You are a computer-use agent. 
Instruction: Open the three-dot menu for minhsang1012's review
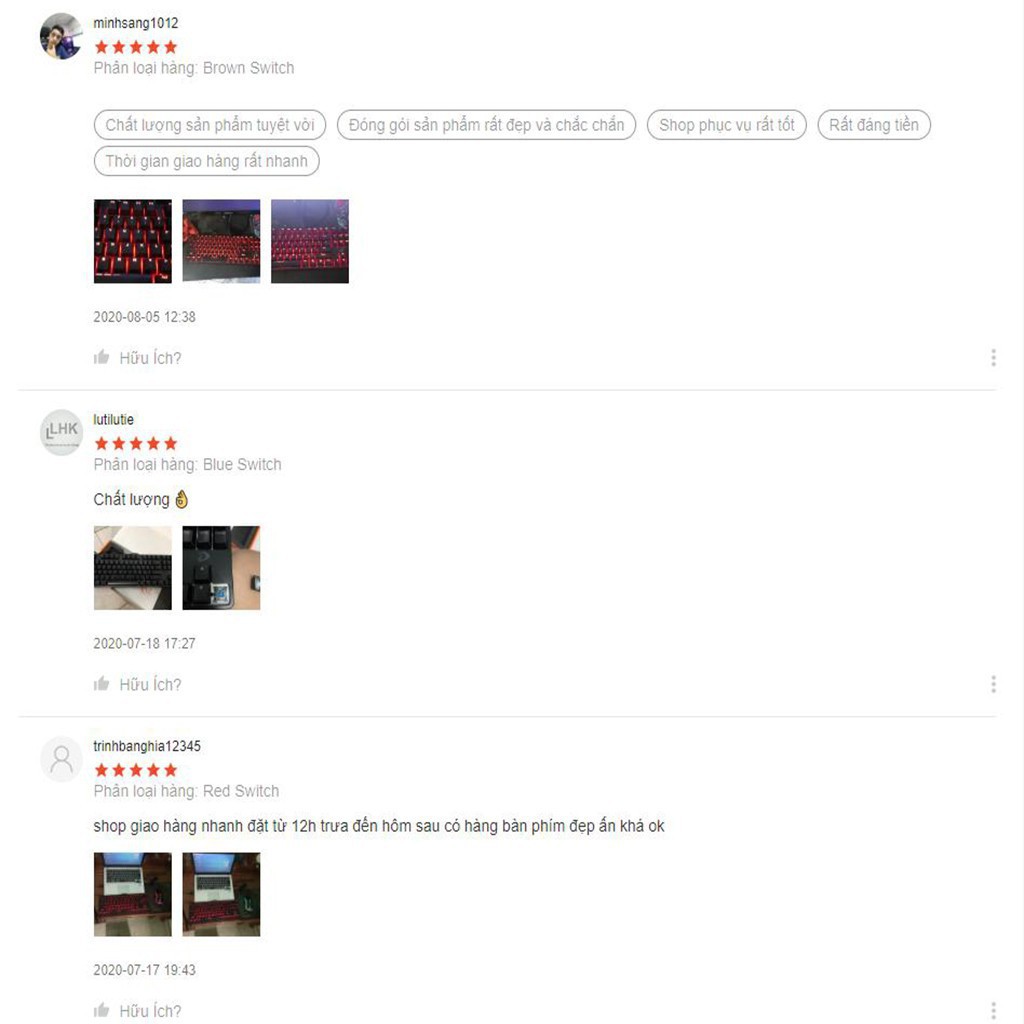tap(993, 357)
